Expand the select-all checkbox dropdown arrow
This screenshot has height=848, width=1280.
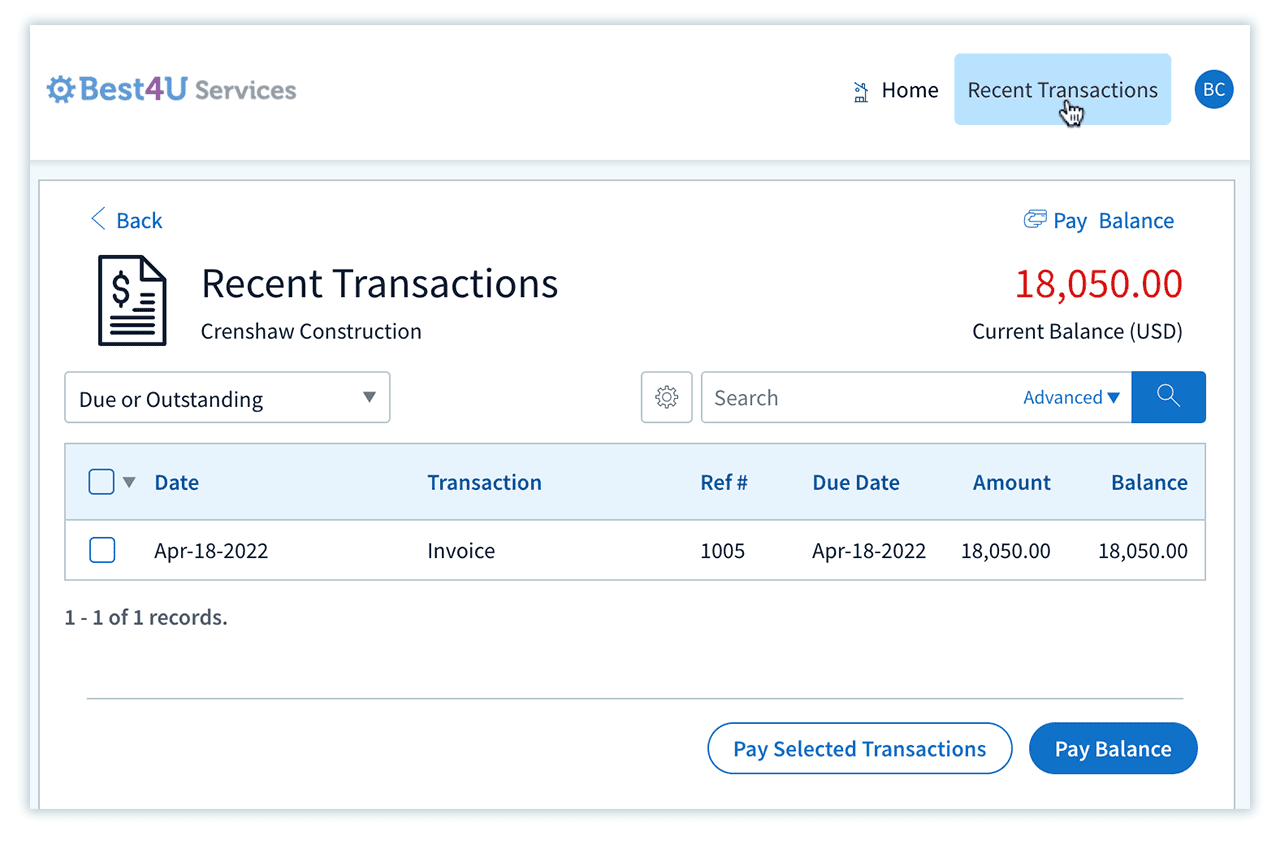[129, 483]
